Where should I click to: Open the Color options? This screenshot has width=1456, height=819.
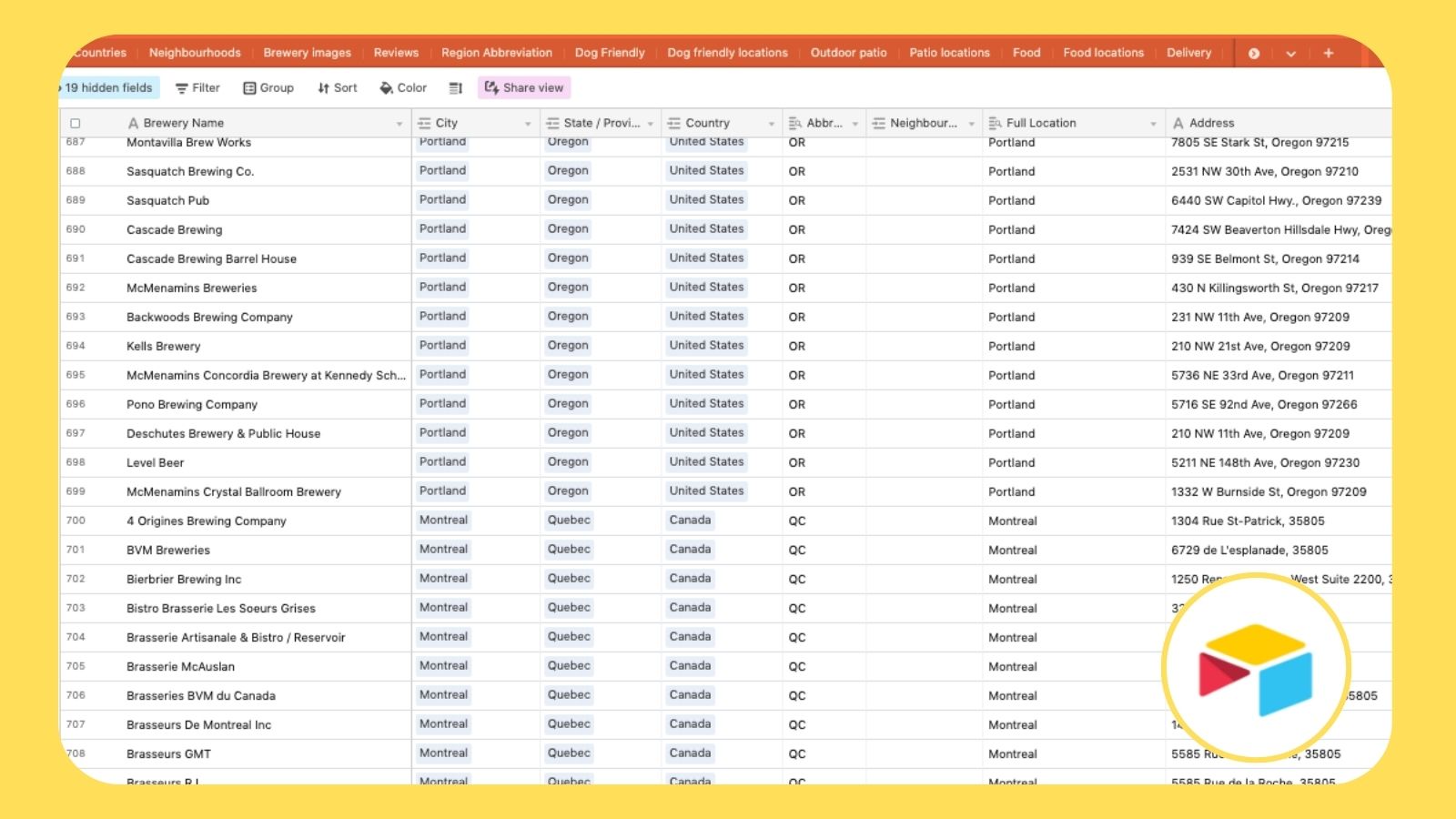click(403, 87)
